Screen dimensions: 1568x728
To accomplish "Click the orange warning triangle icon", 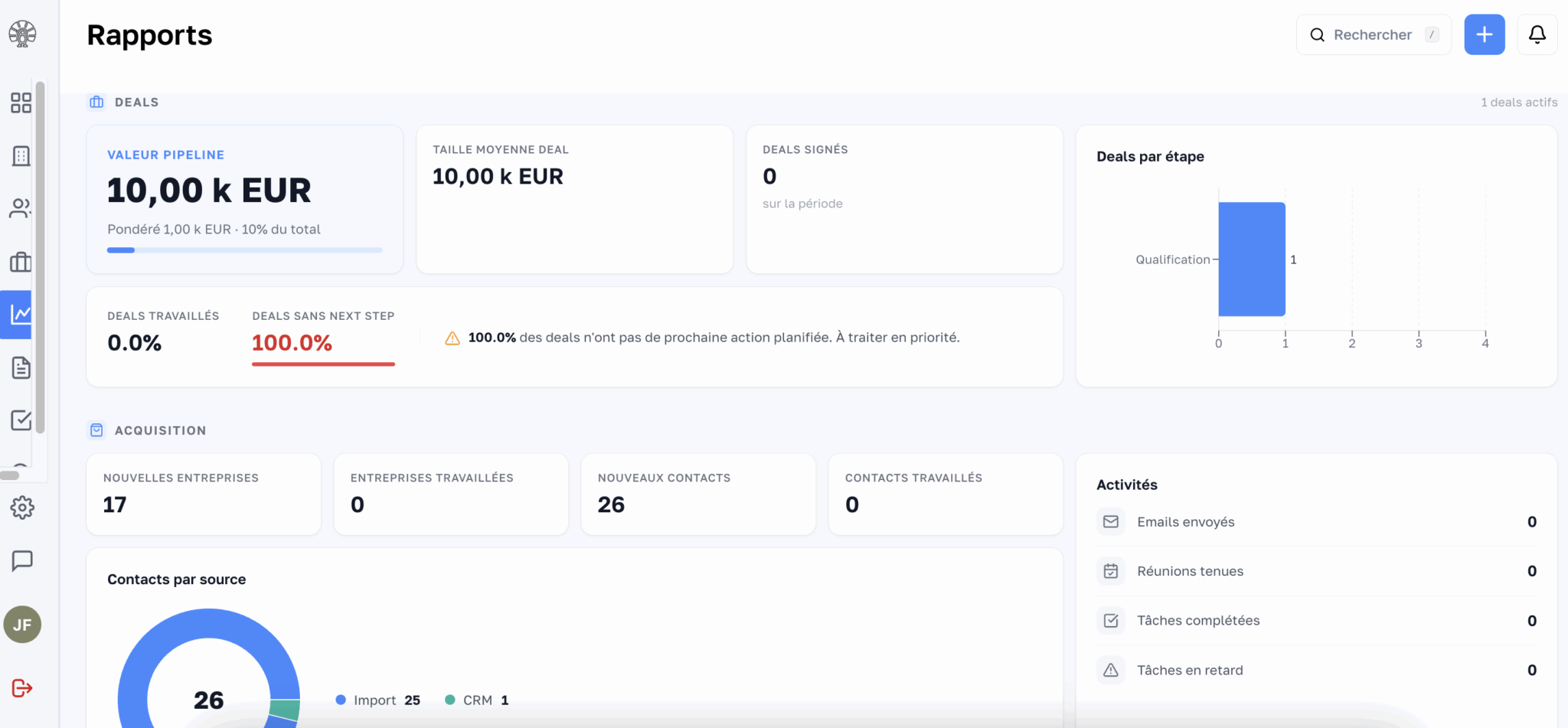I will (452, 338).
